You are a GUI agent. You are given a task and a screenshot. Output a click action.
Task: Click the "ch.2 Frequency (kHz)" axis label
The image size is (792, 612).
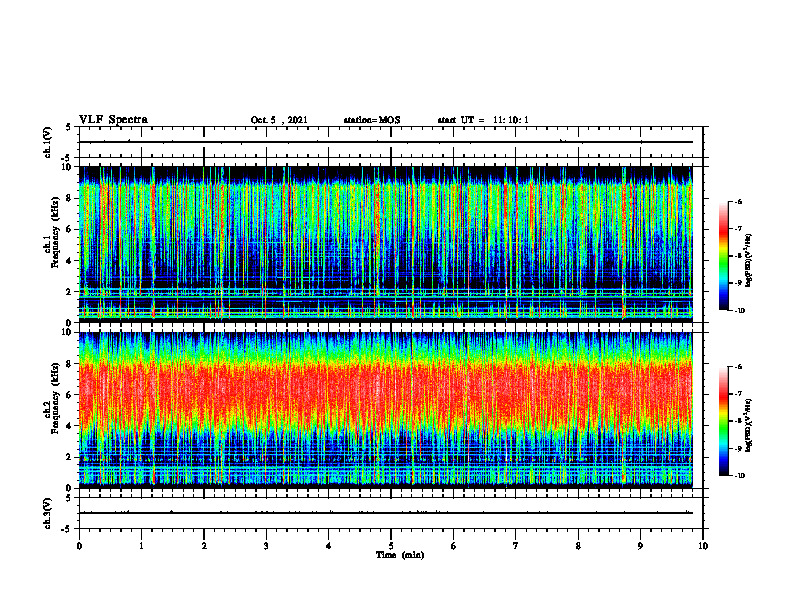(51, 398)
